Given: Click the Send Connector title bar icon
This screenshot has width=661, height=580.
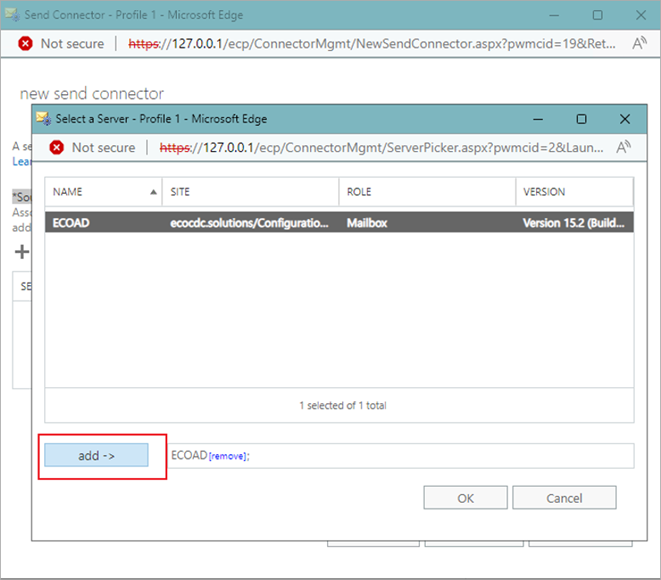Looking at the screenshot, I should tap(13, 15).
